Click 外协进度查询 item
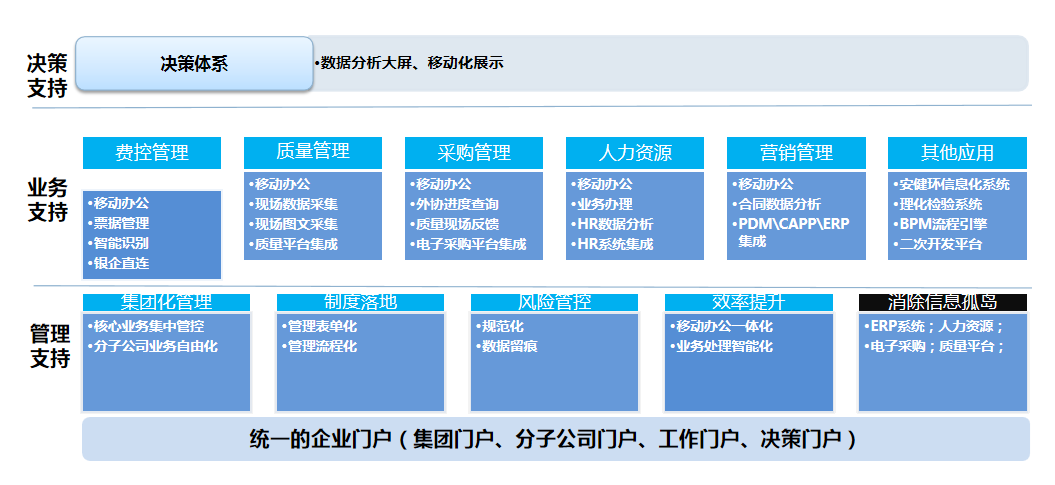Viewport: 1055px width, 485px height. (454, 204)
